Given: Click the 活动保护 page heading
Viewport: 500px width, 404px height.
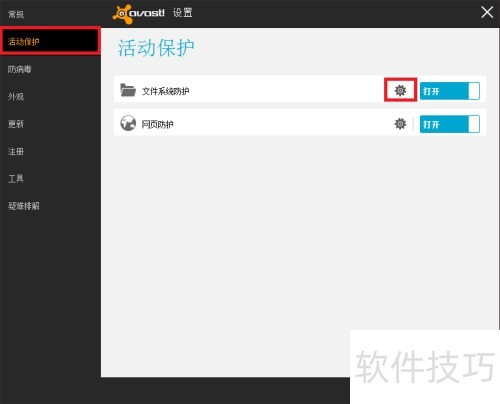Looking at the screenshot, I should 156,48.
